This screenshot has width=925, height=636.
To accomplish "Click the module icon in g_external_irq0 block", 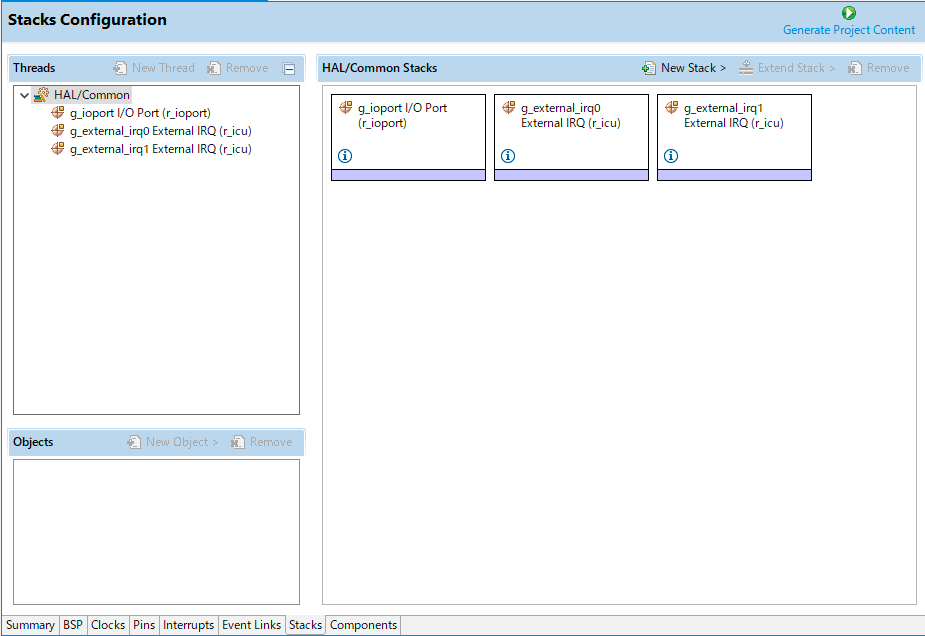I will click(508, 108).
